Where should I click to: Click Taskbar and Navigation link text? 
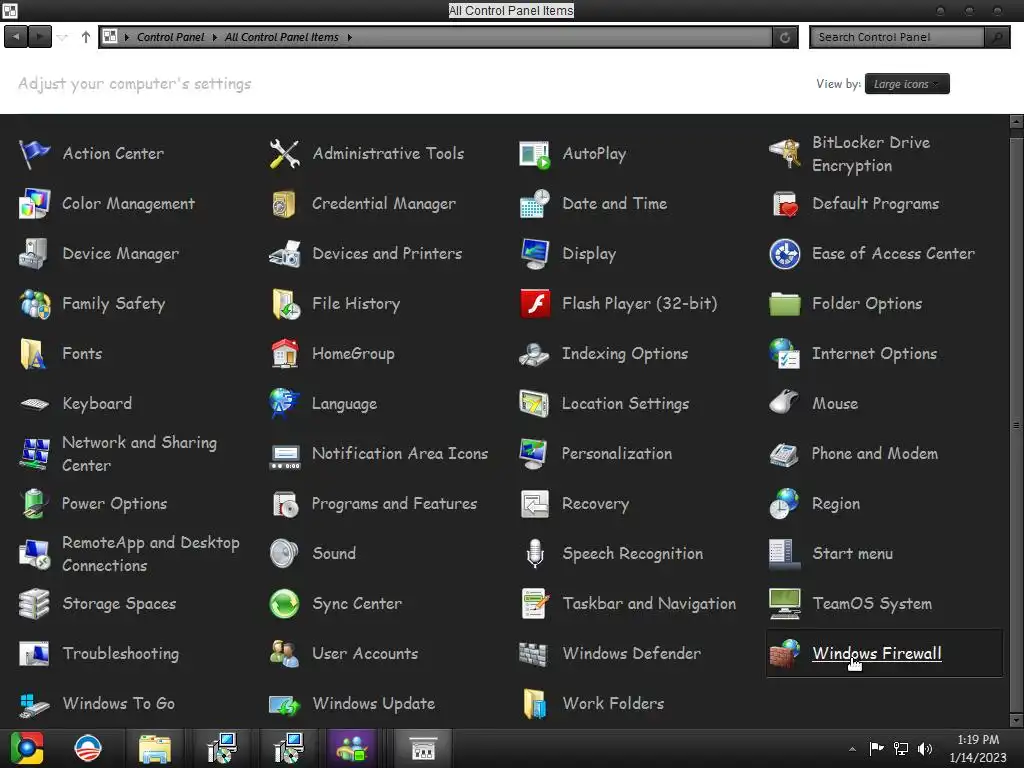(649, 603)
